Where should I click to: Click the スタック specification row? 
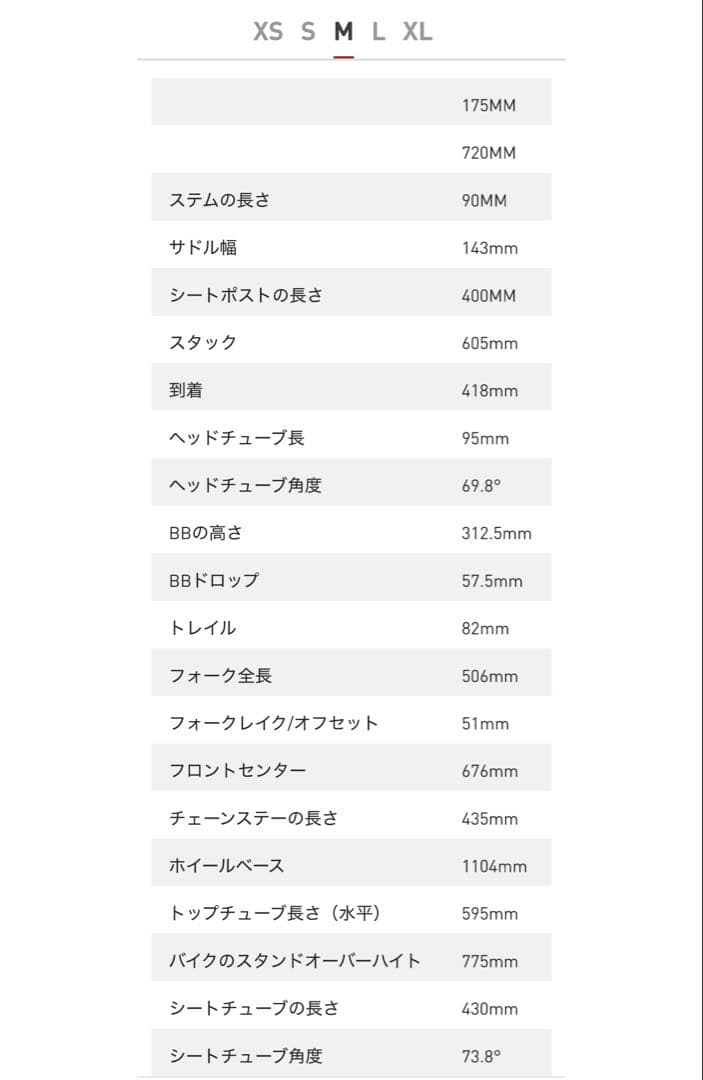pyautogui.click(x=205, y=341)
